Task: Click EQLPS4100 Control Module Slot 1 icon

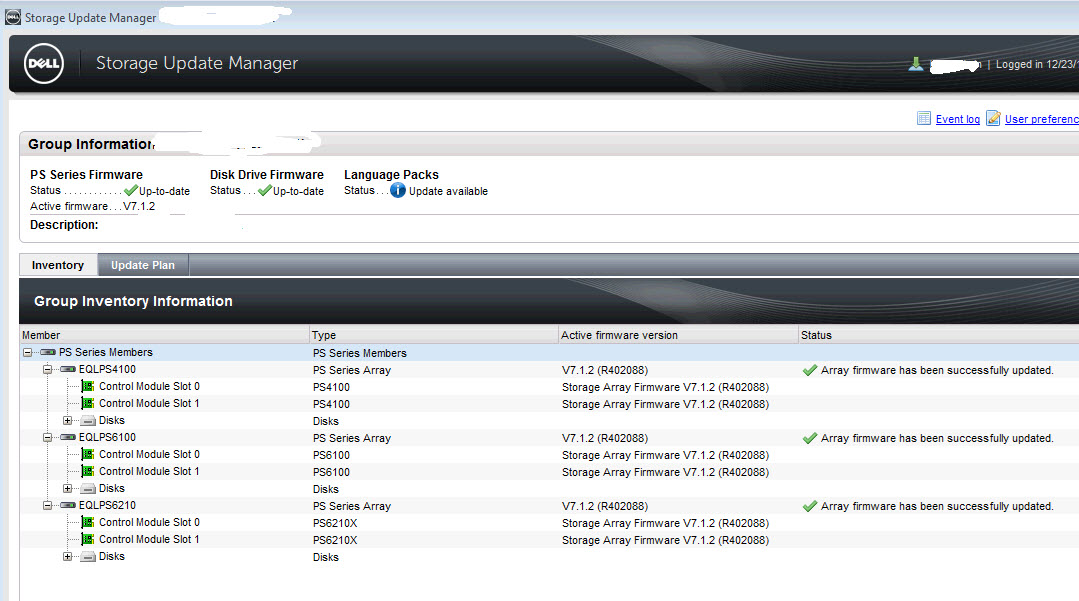Action: (x=88, y=403)
